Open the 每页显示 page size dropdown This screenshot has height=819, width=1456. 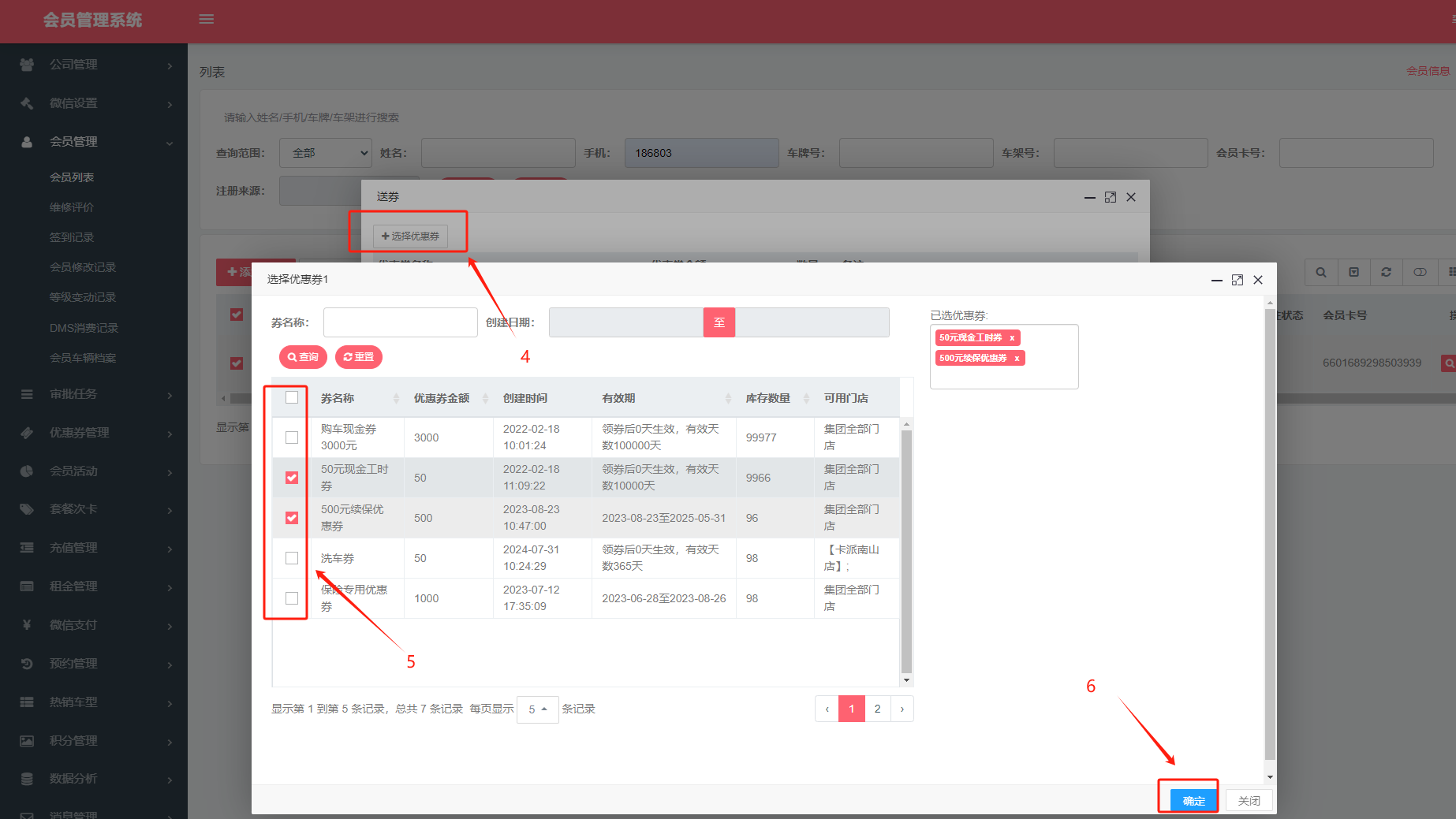537,709
